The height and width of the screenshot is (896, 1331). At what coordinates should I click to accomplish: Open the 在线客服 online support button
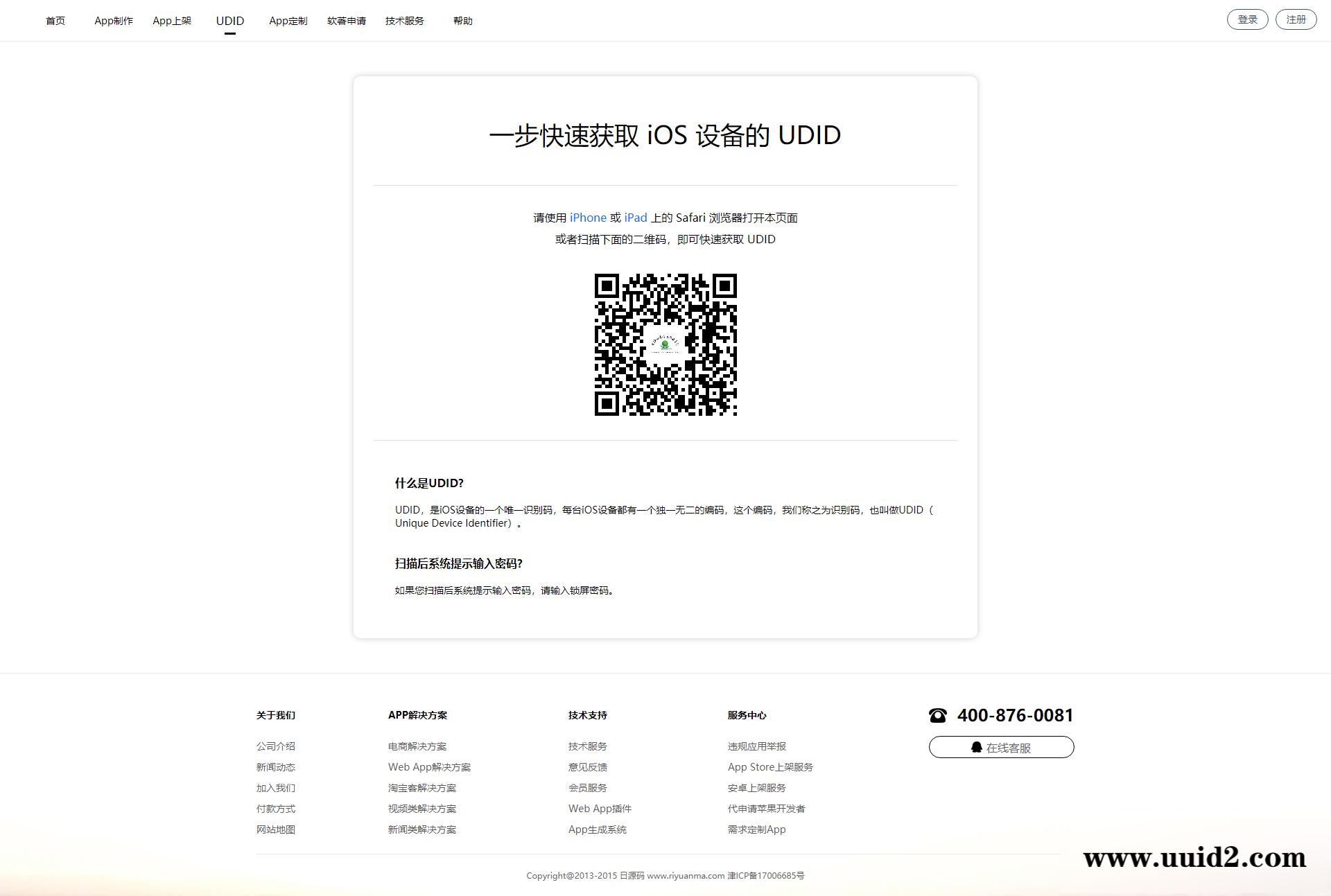click(x=1001, y=747)
